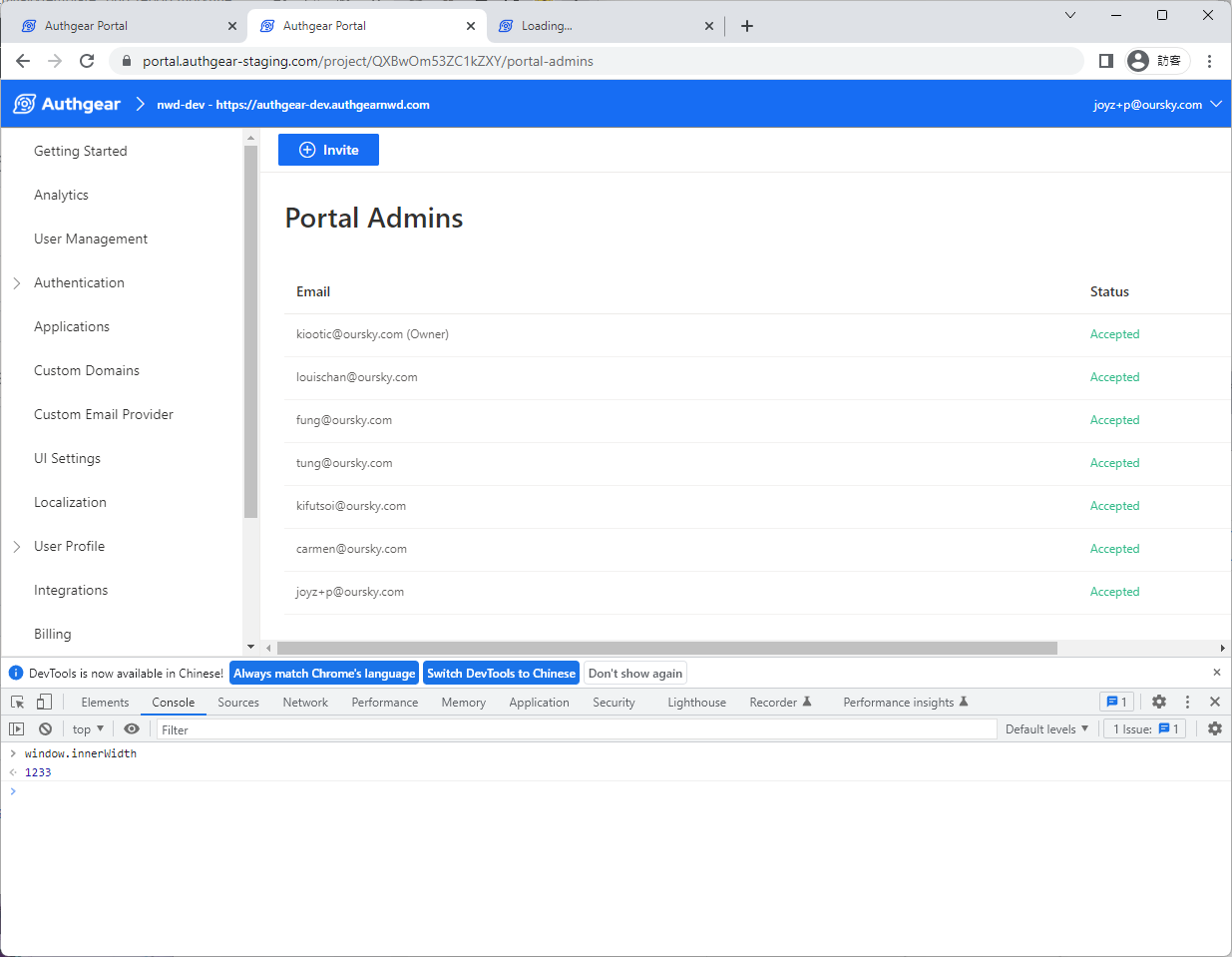Switch to the Network tab
Screen dimensions: 1232x957
[x=305, y=702]
